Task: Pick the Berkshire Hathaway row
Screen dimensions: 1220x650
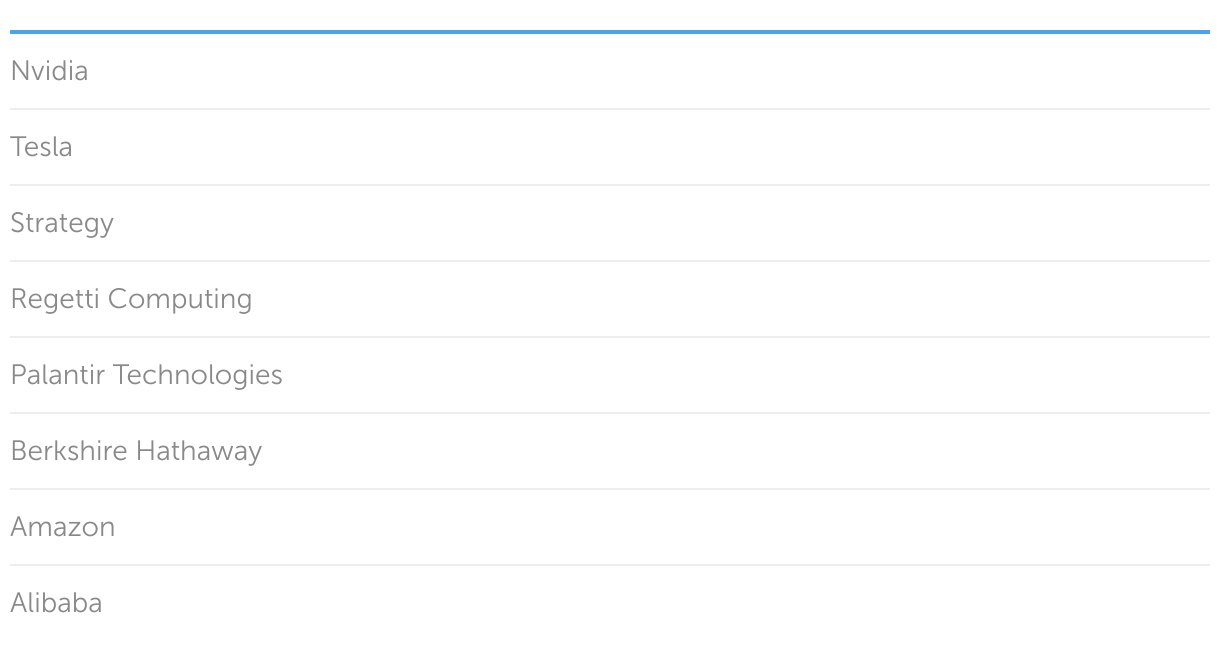Action: [x=610, y=451]
